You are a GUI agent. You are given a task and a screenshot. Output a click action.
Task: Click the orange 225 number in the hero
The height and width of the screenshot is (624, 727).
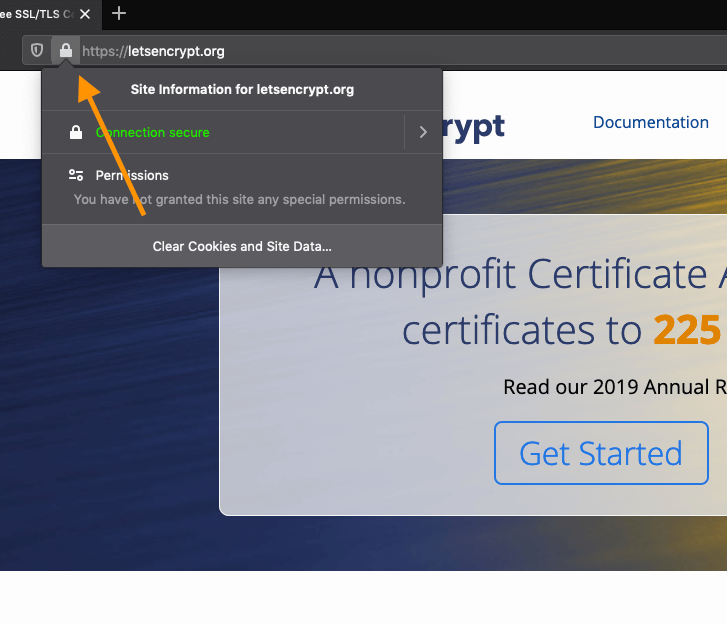click(x=689, y=329)
